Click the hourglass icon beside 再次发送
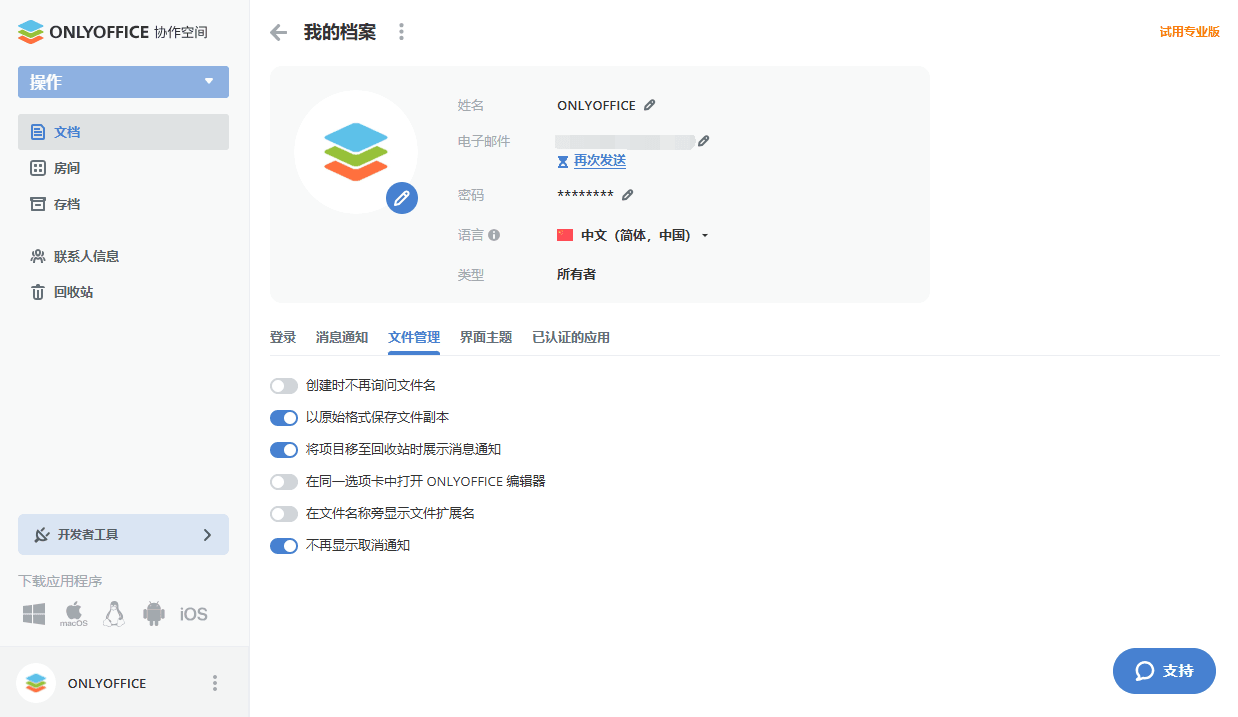 [563, 161]
